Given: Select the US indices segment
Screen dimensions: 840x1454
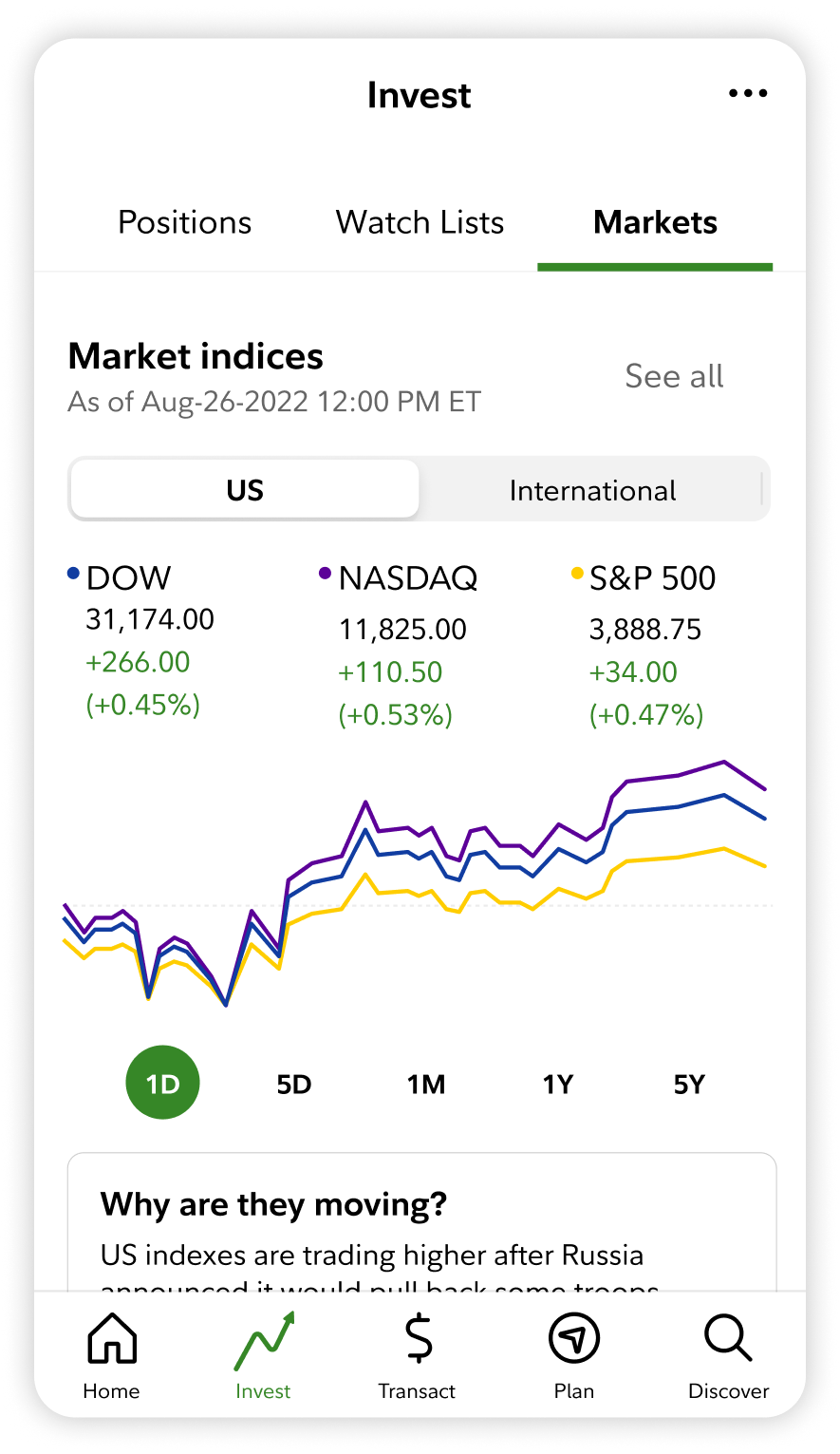Looking at the screenshot, I should pyautogui.click(x=245, y=490).
